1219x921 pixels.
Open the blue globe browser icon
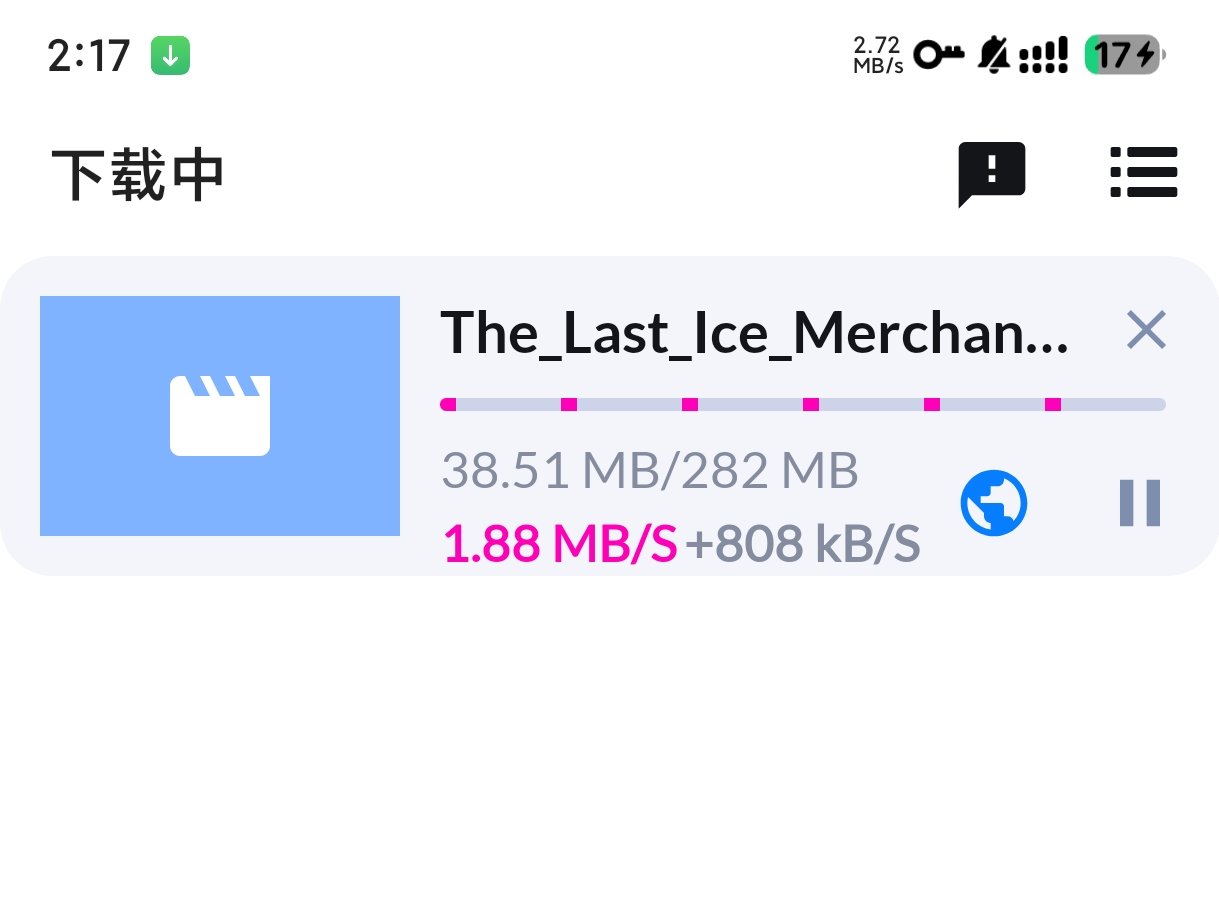[994, 503]
